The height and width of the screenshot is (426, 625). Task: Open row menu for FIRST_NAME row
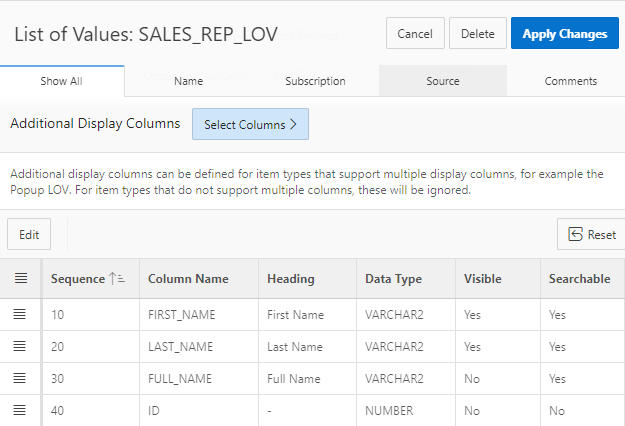pyautogui.click(x=20, y=314)
